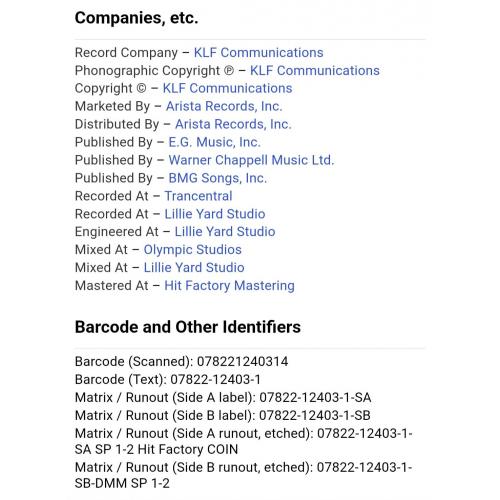Screen dimensions: 500x500
Task: Open Marketed By Arista Records, Inc. link
Action: pyautogui.click(x=224, y=106)
